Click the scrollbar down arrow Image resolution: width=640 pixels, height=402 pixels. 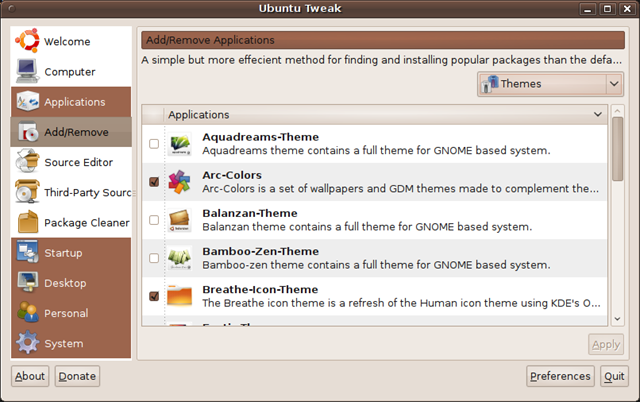coord(618,319)
